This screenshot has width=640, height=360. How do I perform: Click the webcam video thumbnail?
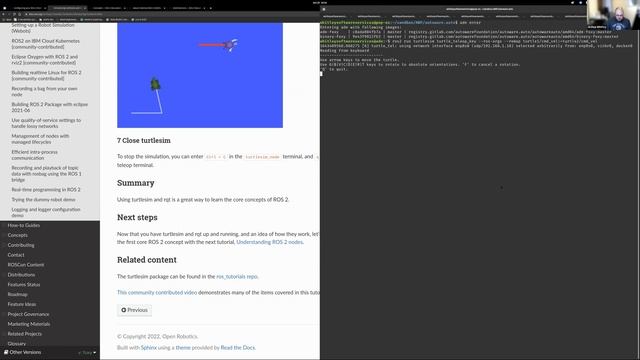click(613, 15)
